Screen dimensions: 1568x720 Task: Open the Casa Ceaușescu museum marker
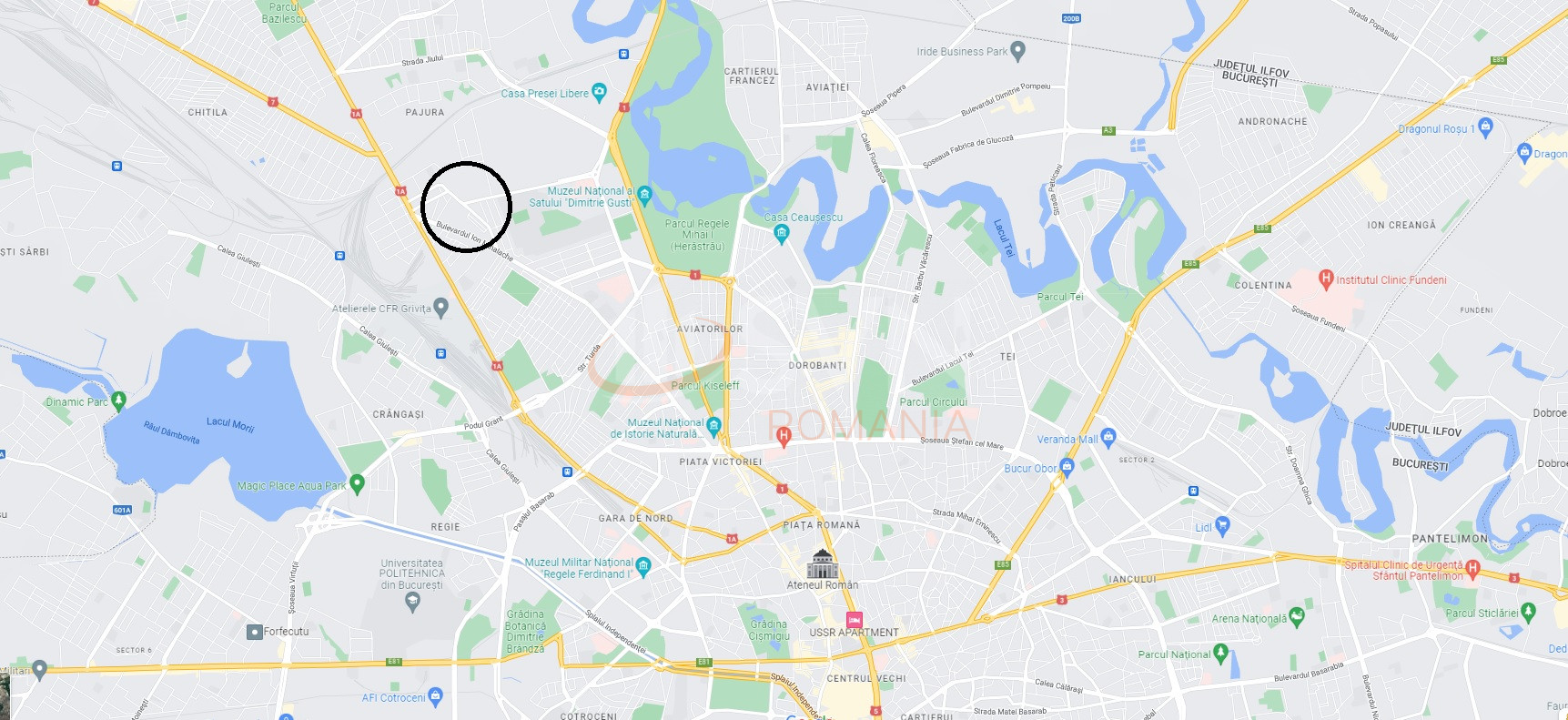click(x=781, y=233)
